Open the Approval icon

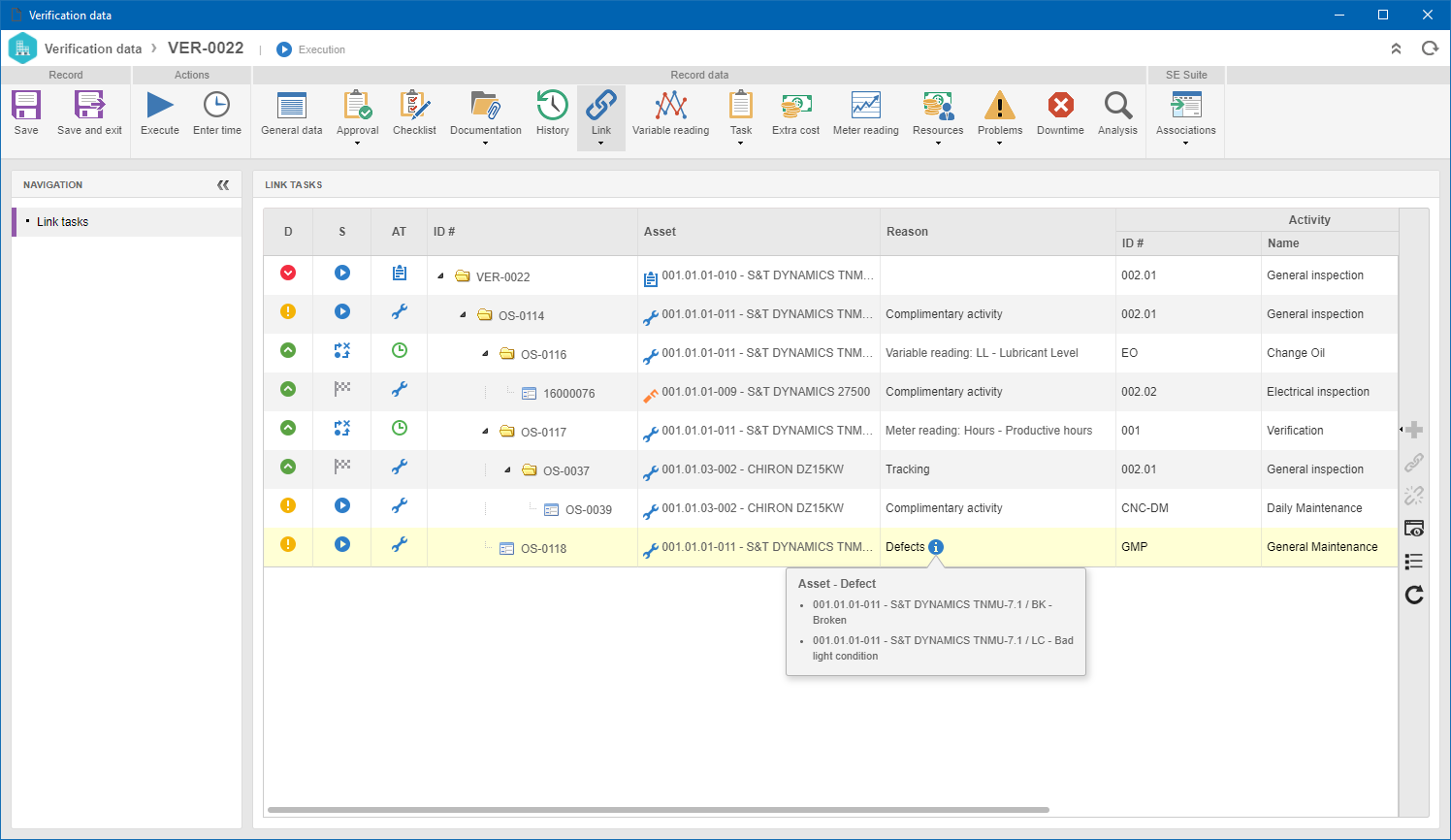[357, 105]
